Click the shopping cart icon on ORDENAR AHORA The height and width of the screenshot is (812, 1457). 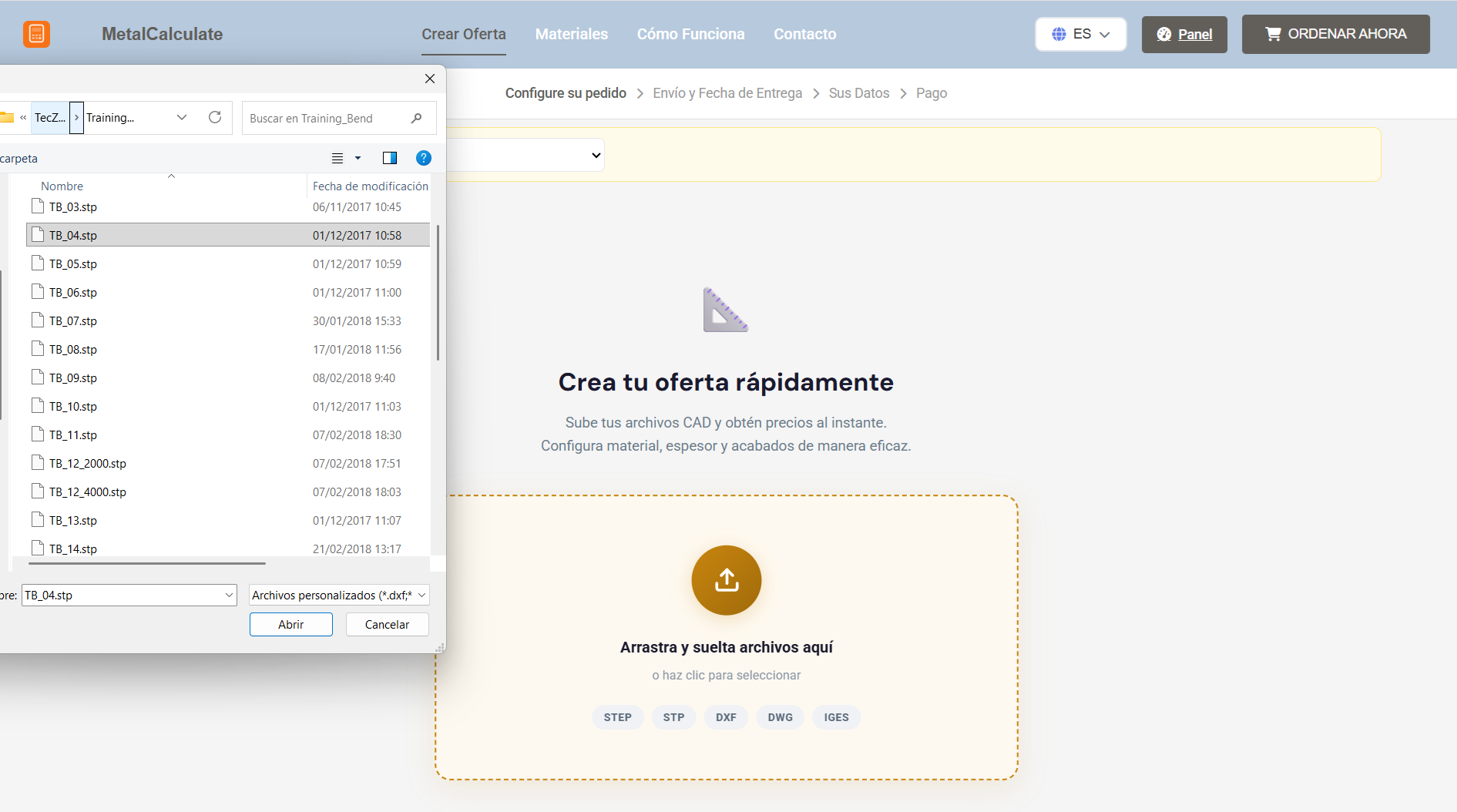tap(1274, 33)
